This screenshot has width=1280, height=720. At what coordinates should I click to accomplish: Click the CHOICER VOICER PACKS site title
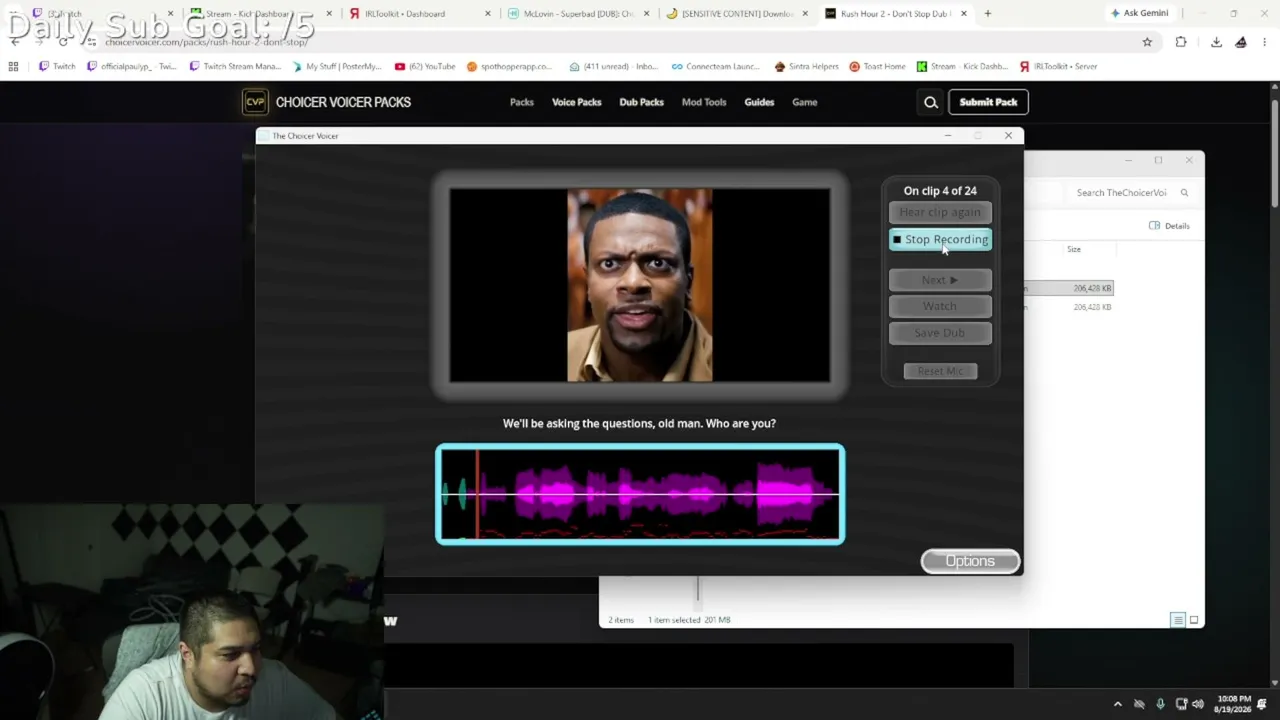(343, 102)
